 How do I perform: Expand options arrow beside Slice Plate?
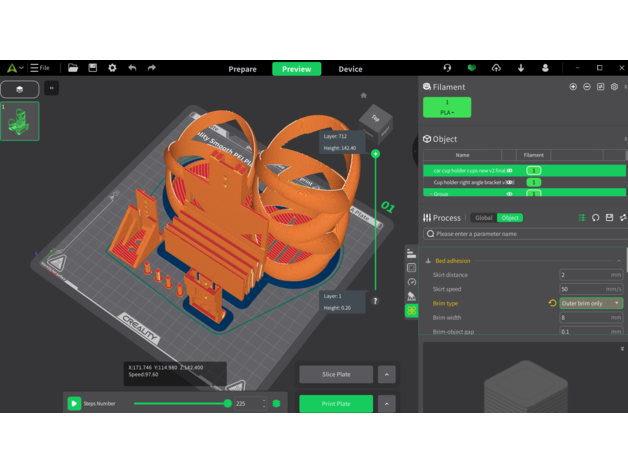coord(386,374)
